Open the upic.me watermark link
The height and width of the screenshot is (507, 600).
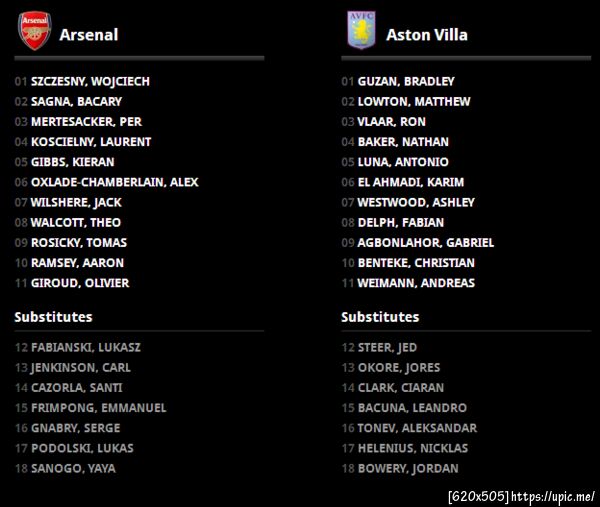tap(557, 496)
